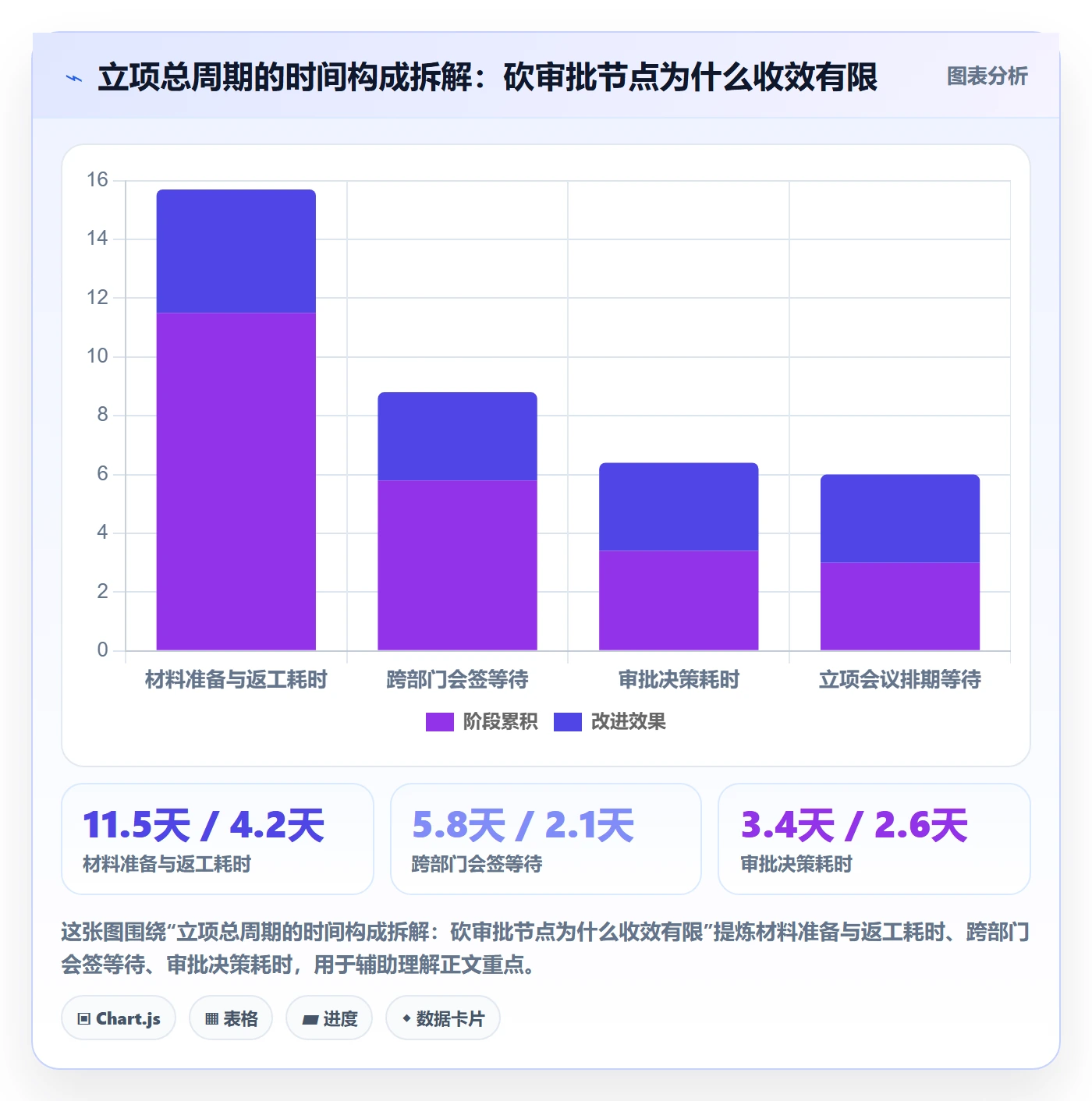
Task: Click the y-axis value 10
Action: click(97, 356)
